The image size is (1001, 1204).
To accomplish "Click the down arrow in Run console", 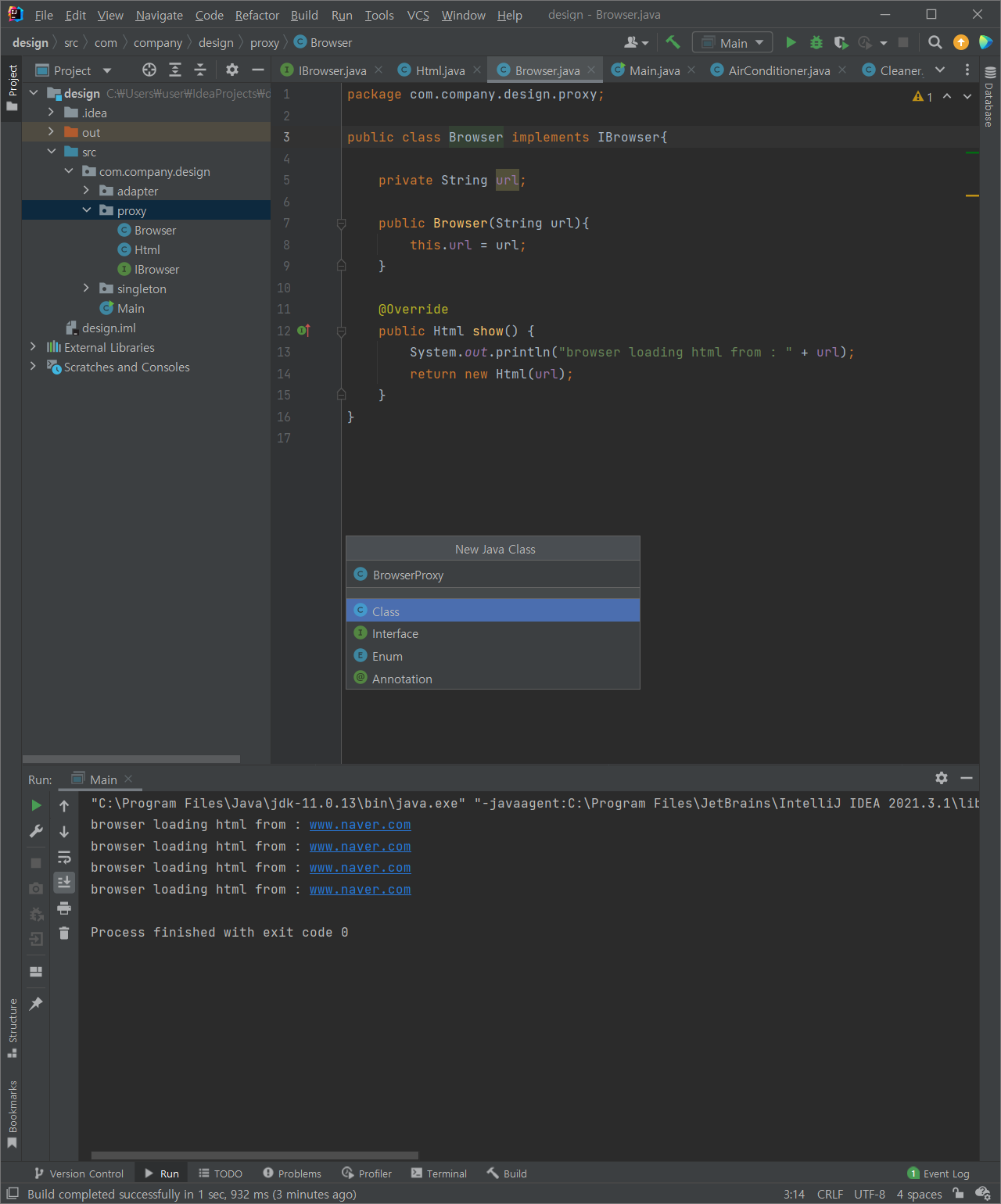I will pos(64,831).
